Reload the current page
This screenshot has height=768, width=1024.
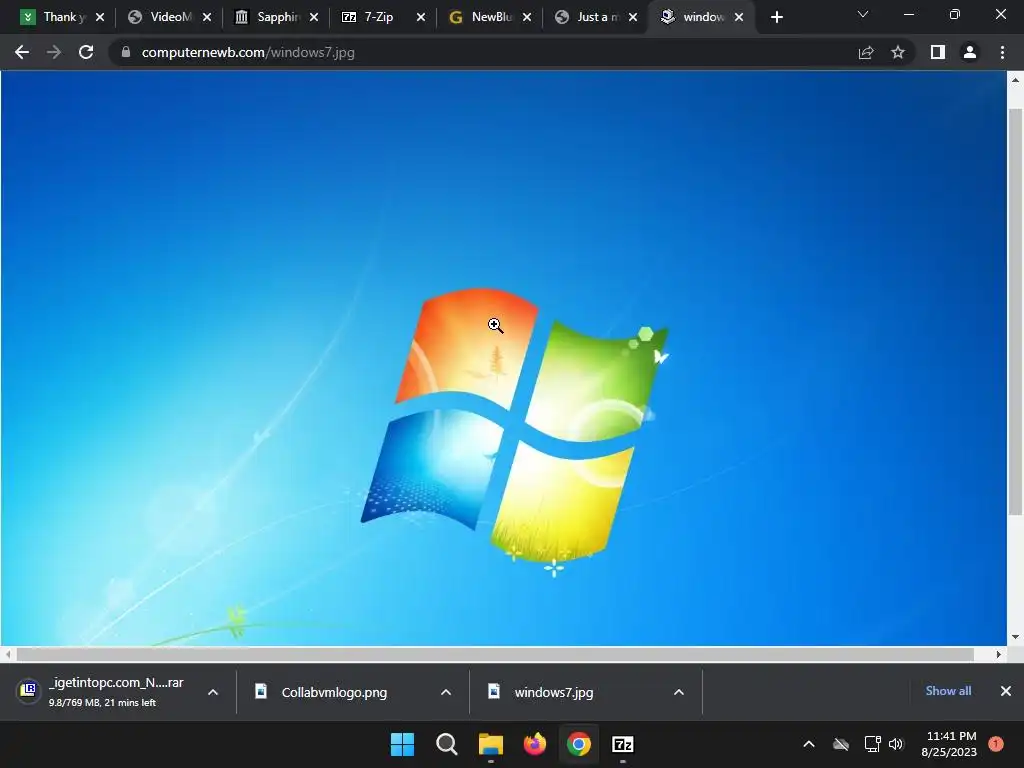tap(86, 52)
